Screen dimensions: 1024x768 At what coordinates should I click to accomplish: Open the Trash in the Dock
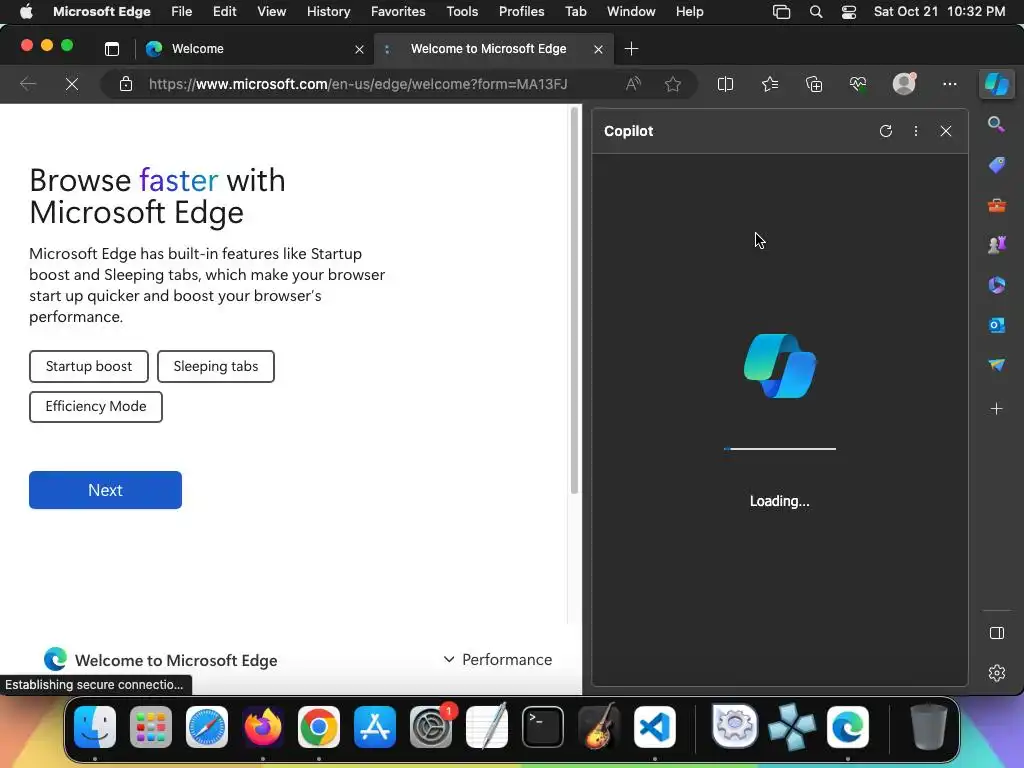(x=929, y=726)
